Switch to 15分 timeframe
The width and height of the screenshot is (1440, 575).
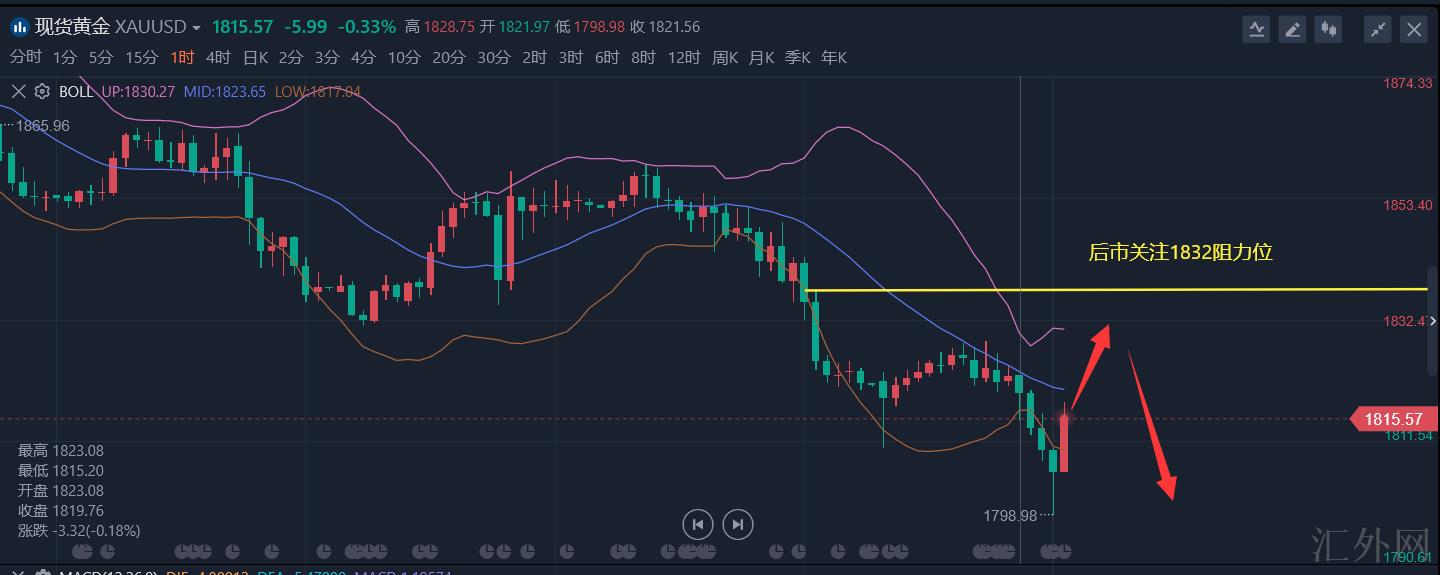(x=142, y=58)
